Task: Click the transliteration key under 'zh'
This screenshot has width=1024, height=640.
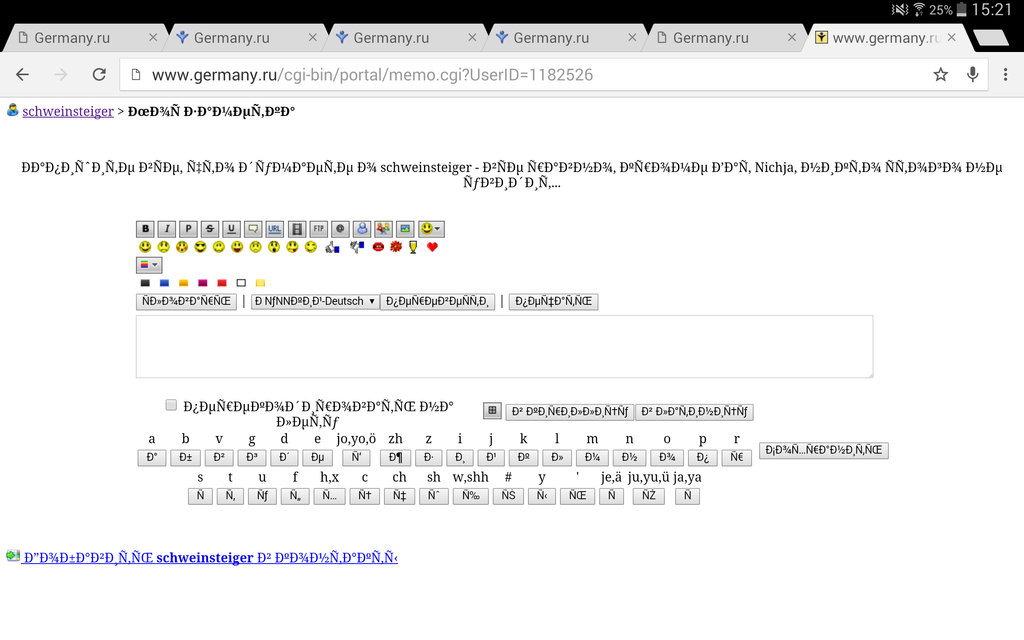Action: [395, 457]
